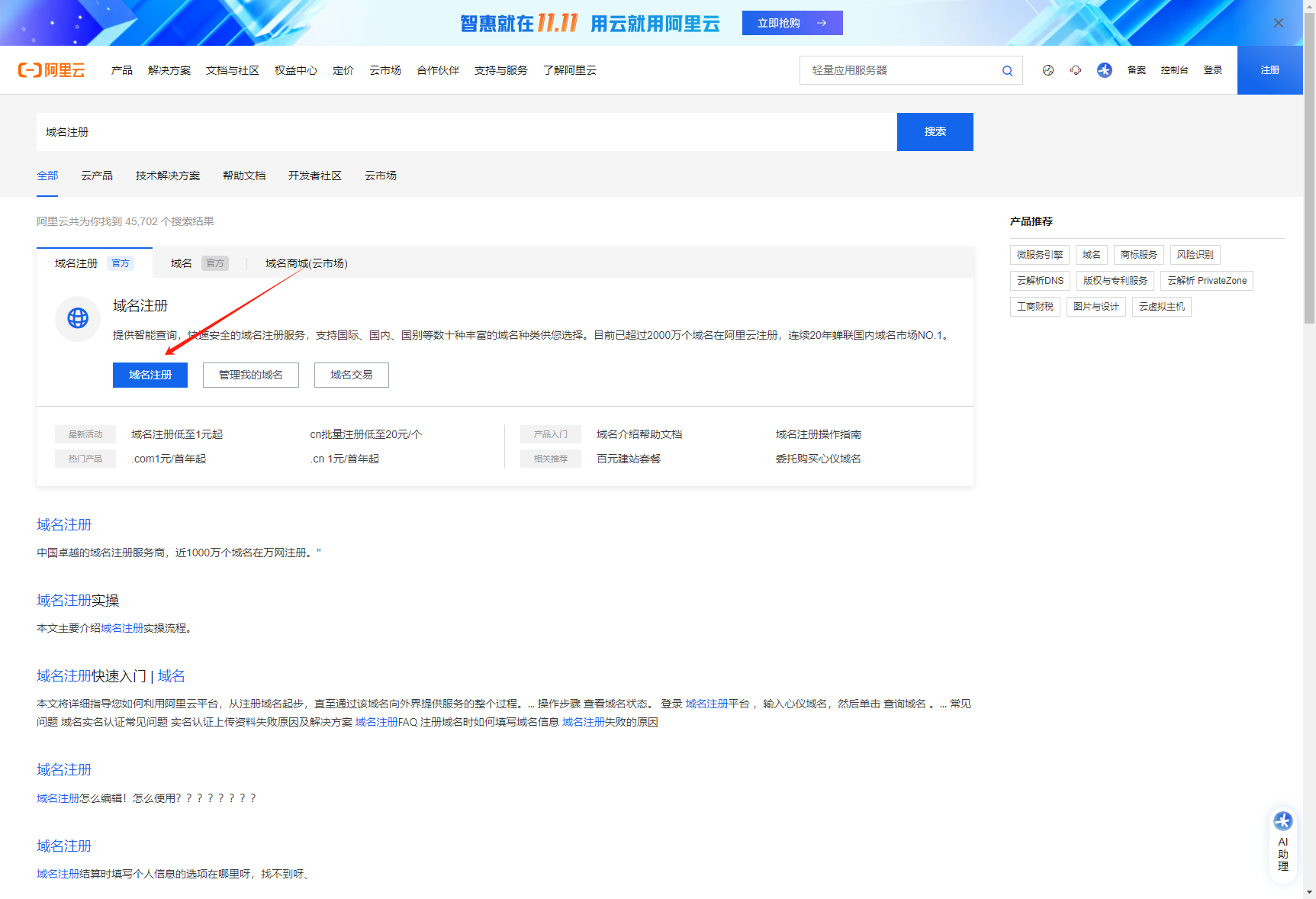Click the search magnifier icon in header
1316x899 pixels.
(x=1007, y=71)
